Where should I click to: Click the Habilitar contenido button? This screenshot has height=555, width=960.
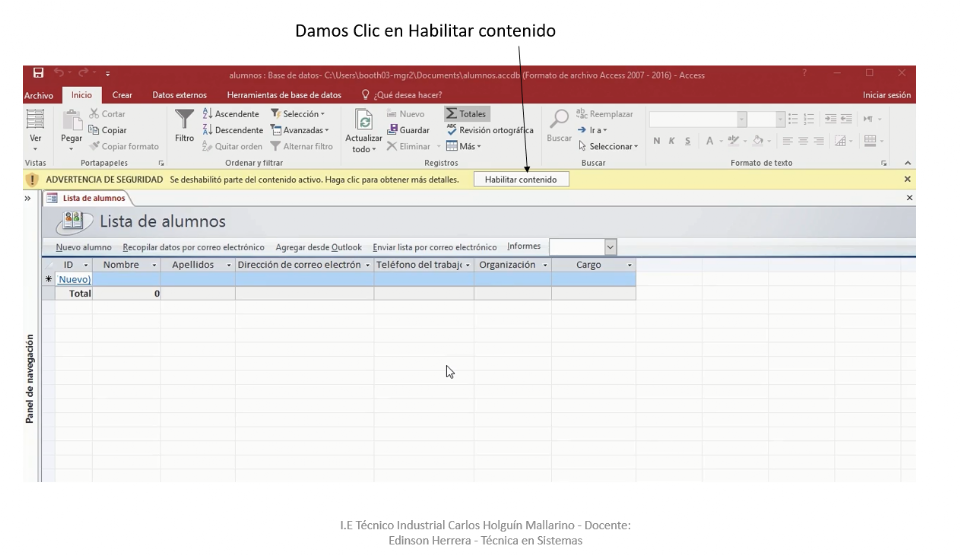[520, 180]
